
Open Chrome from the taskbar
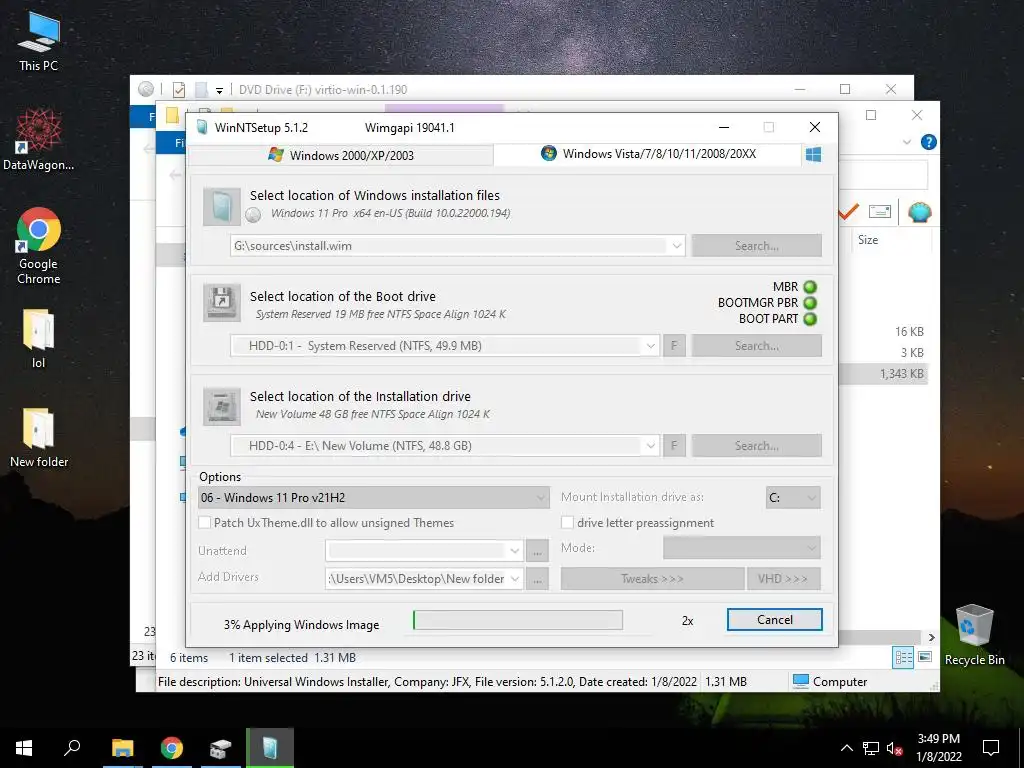tap(171, 748)
